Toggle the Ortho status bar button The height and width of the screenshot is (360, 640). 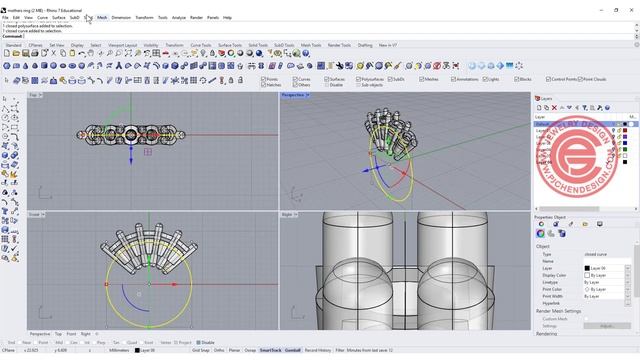coord(219,350)
